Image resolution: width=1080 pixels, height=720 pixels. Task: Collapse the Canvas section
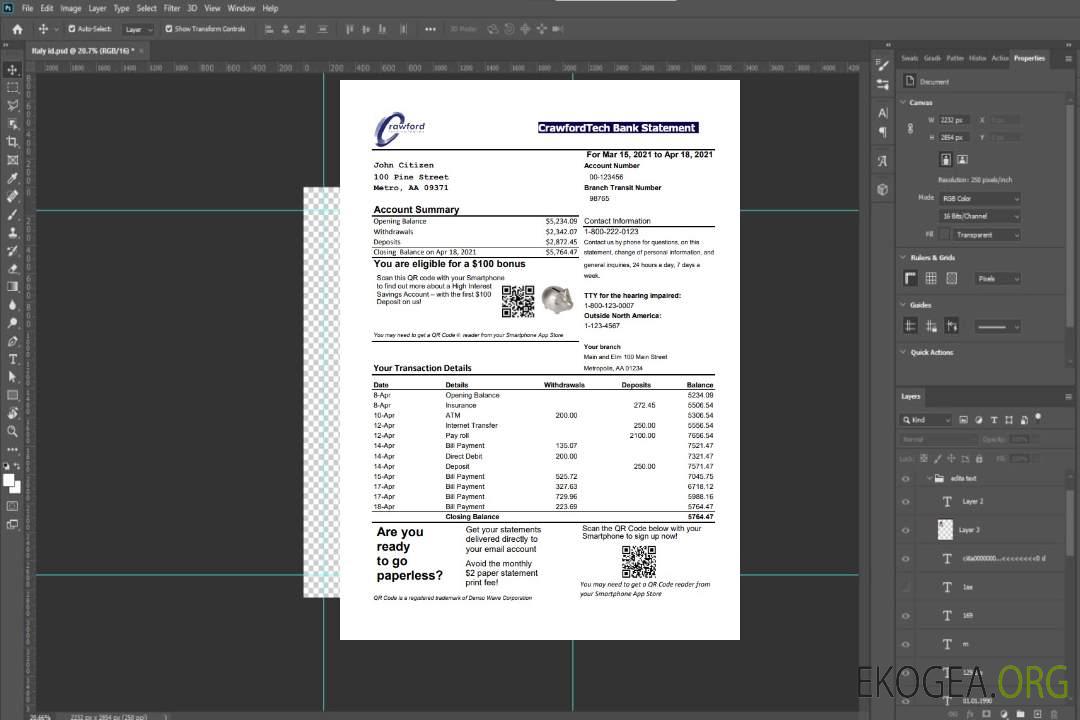click(x=903, y=102)
